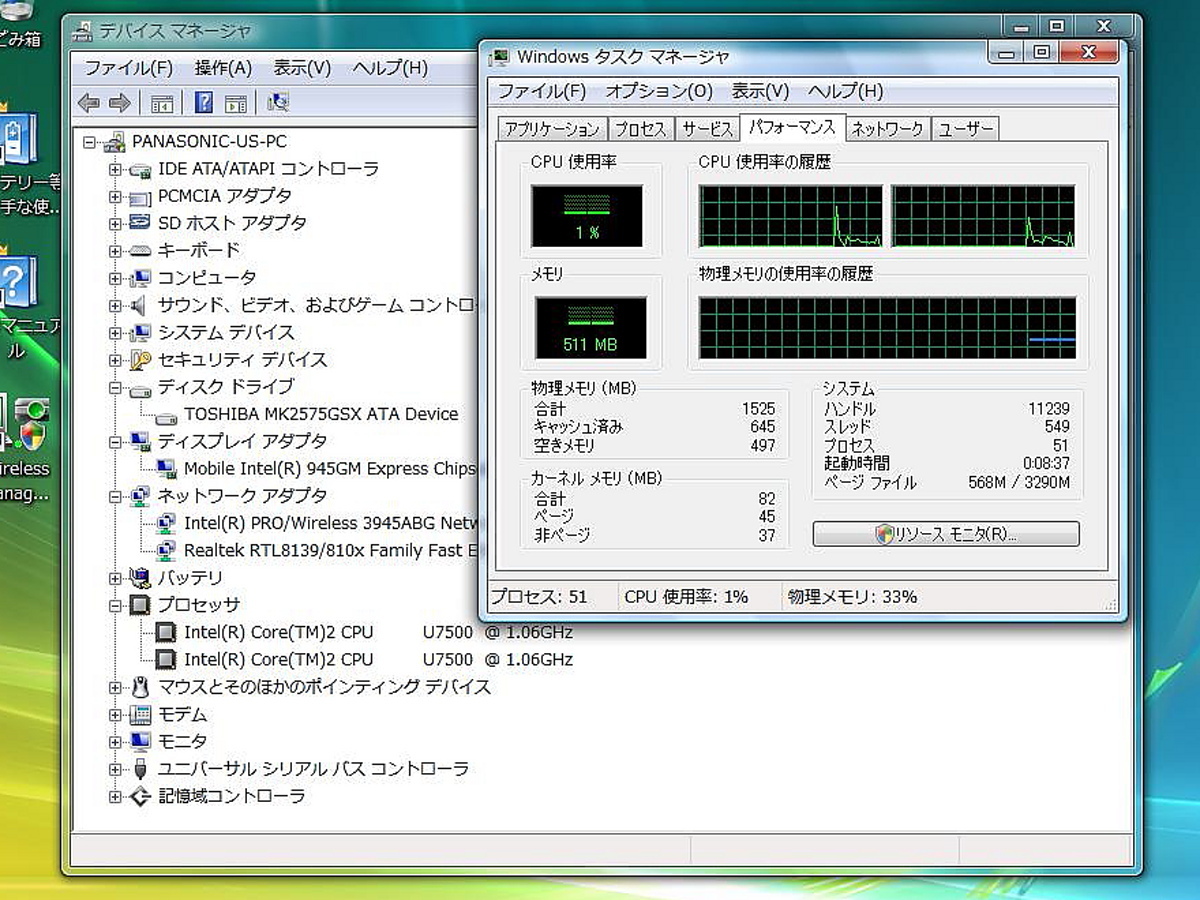Collapse the PANASONIC-US-PC root node
Image resolution: width=1200 pixels, height=900 pixels.
tap(90, 142)
